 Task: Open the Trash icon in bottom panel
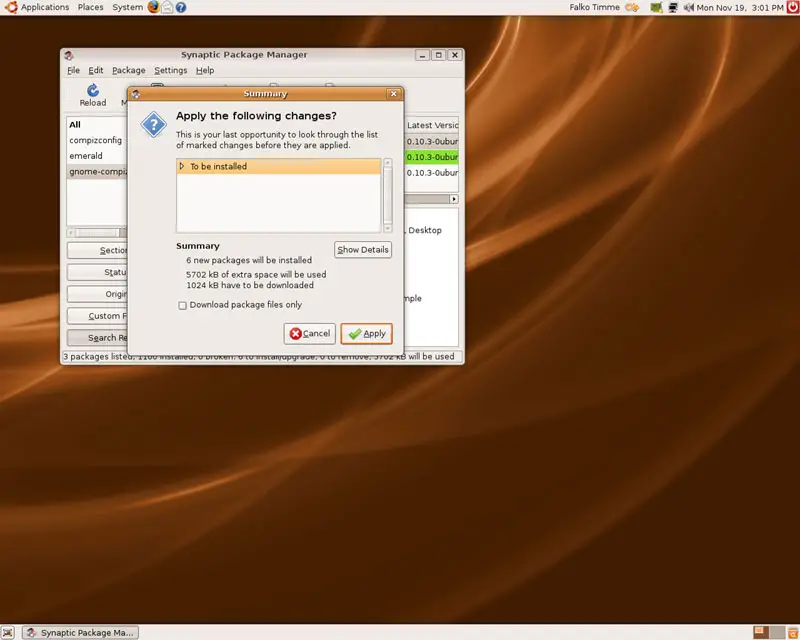coord(791,632)
